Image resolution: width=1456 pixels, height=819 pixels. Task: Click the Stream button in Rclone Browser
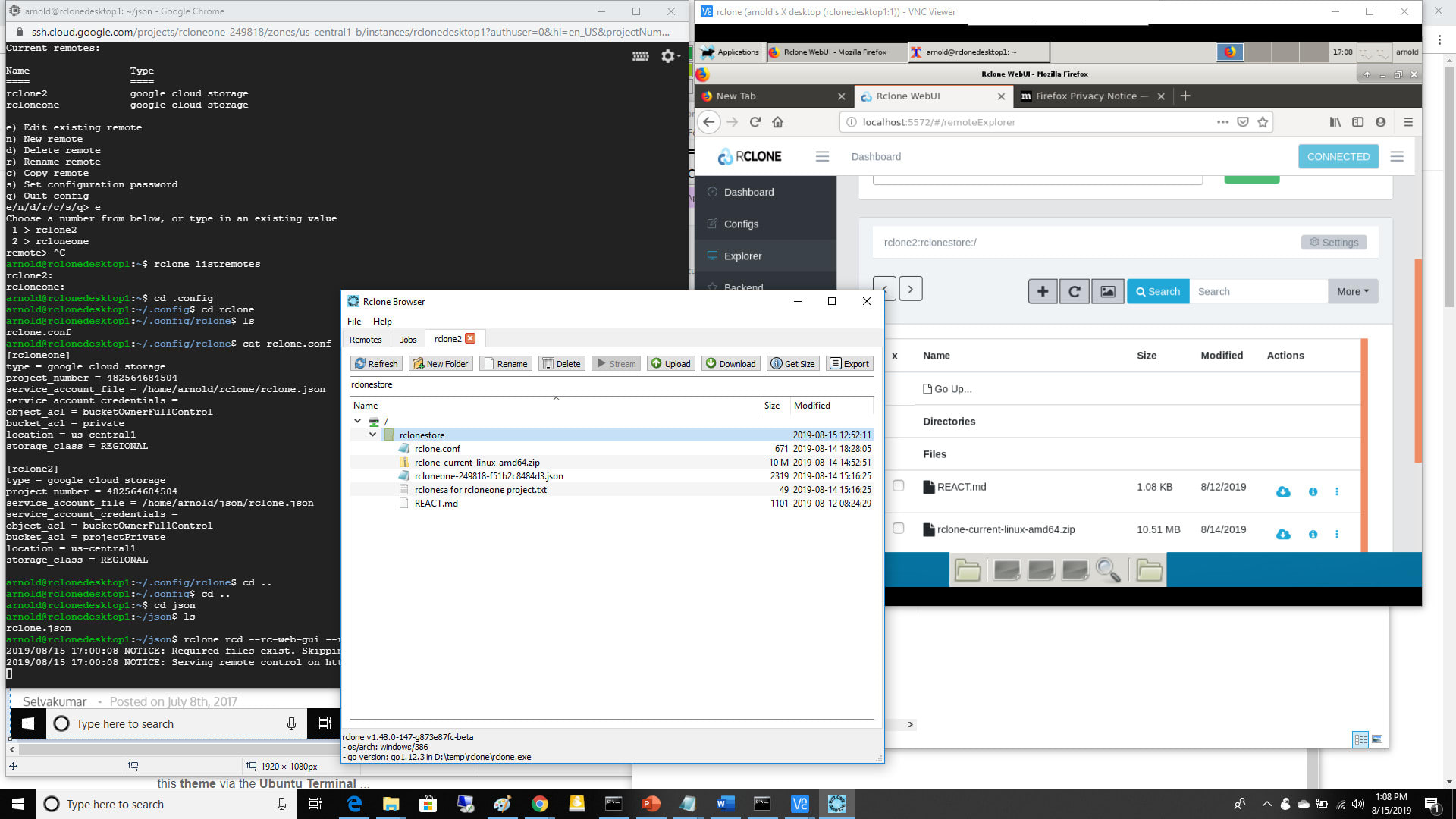[x=616, y=364]
